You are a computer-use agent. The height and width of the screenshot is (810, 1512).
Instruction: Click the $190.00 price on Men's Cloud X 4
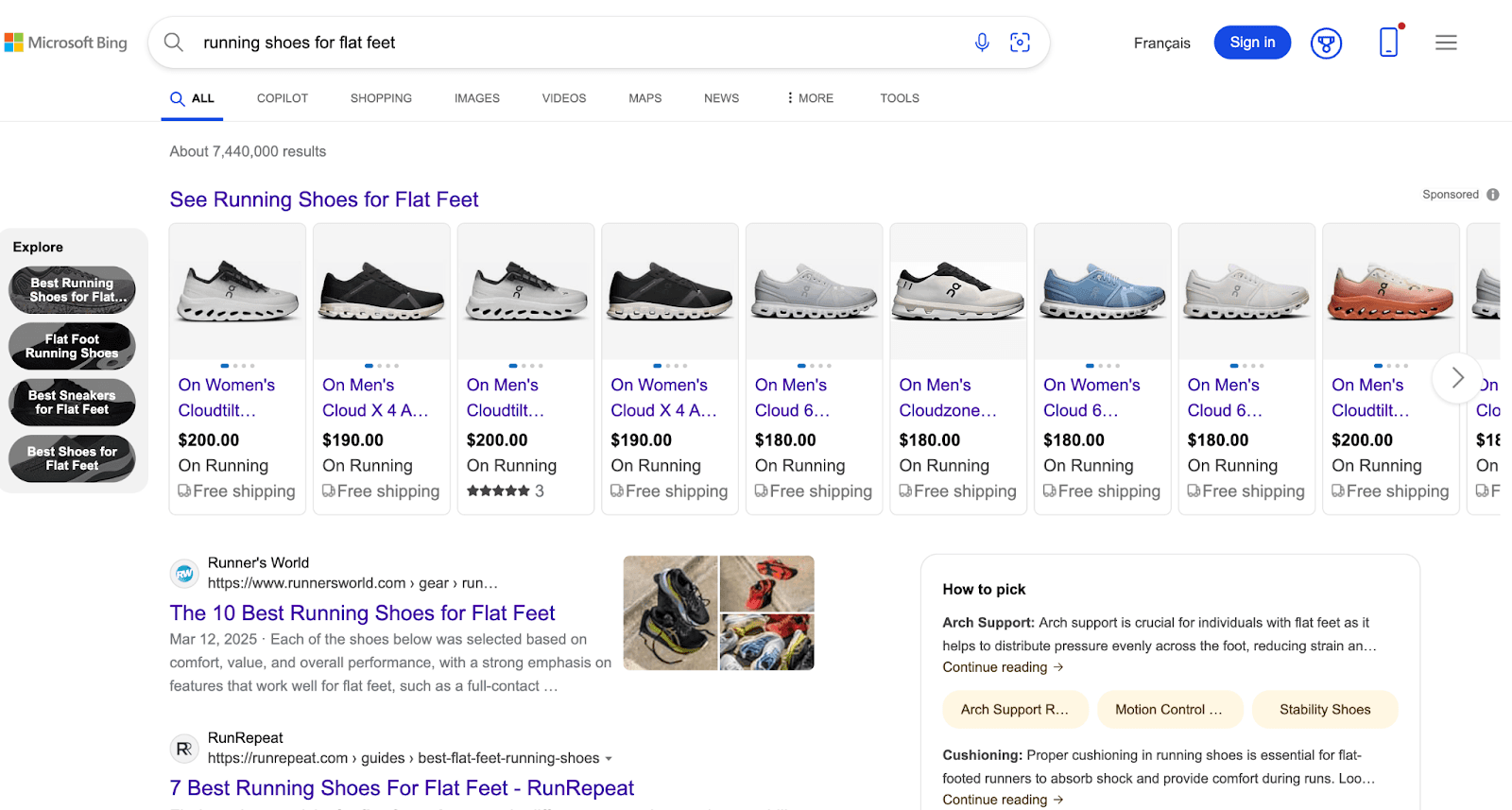352,440
